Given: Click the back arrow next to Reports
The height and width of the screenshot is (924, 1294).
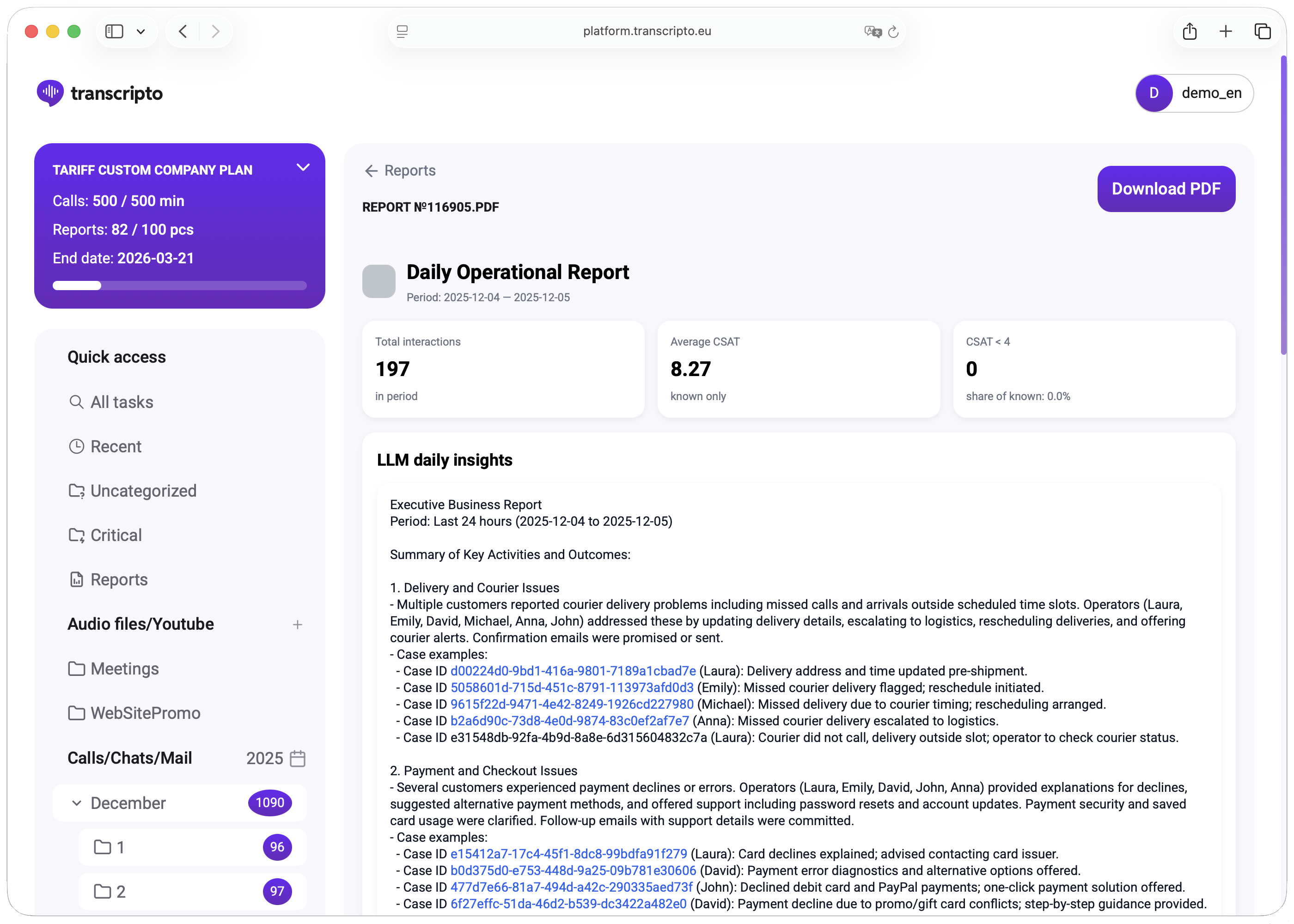Looking at the screenshot, I should click(x=371, y=170).
